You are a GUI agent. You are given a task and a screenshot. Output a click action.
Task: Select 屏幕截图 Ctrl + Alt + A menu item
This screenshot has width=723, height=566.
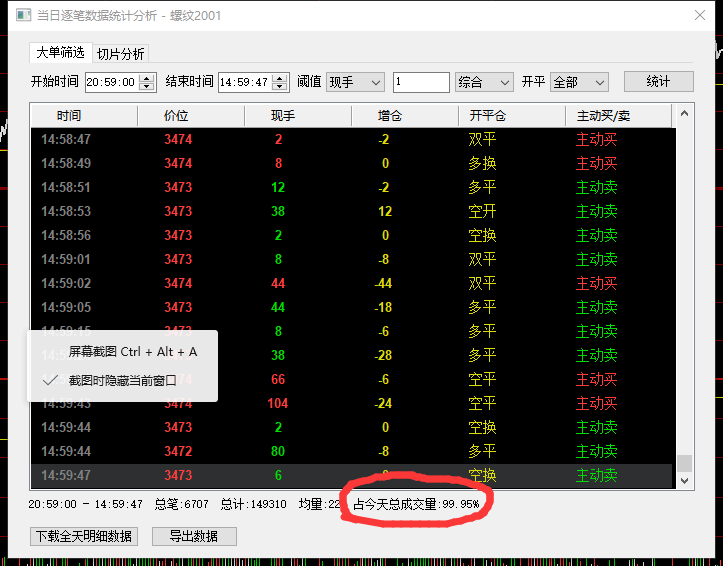(x=132, y=352)
